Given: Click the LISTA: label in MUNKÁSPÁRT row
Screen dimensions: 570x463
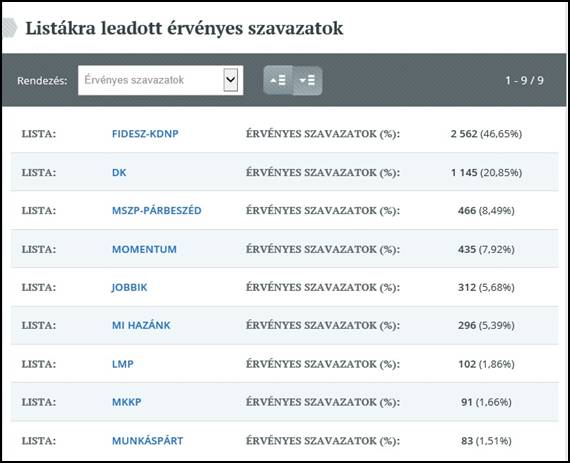Looking at the screenshot, I should [x=39, y=441].
